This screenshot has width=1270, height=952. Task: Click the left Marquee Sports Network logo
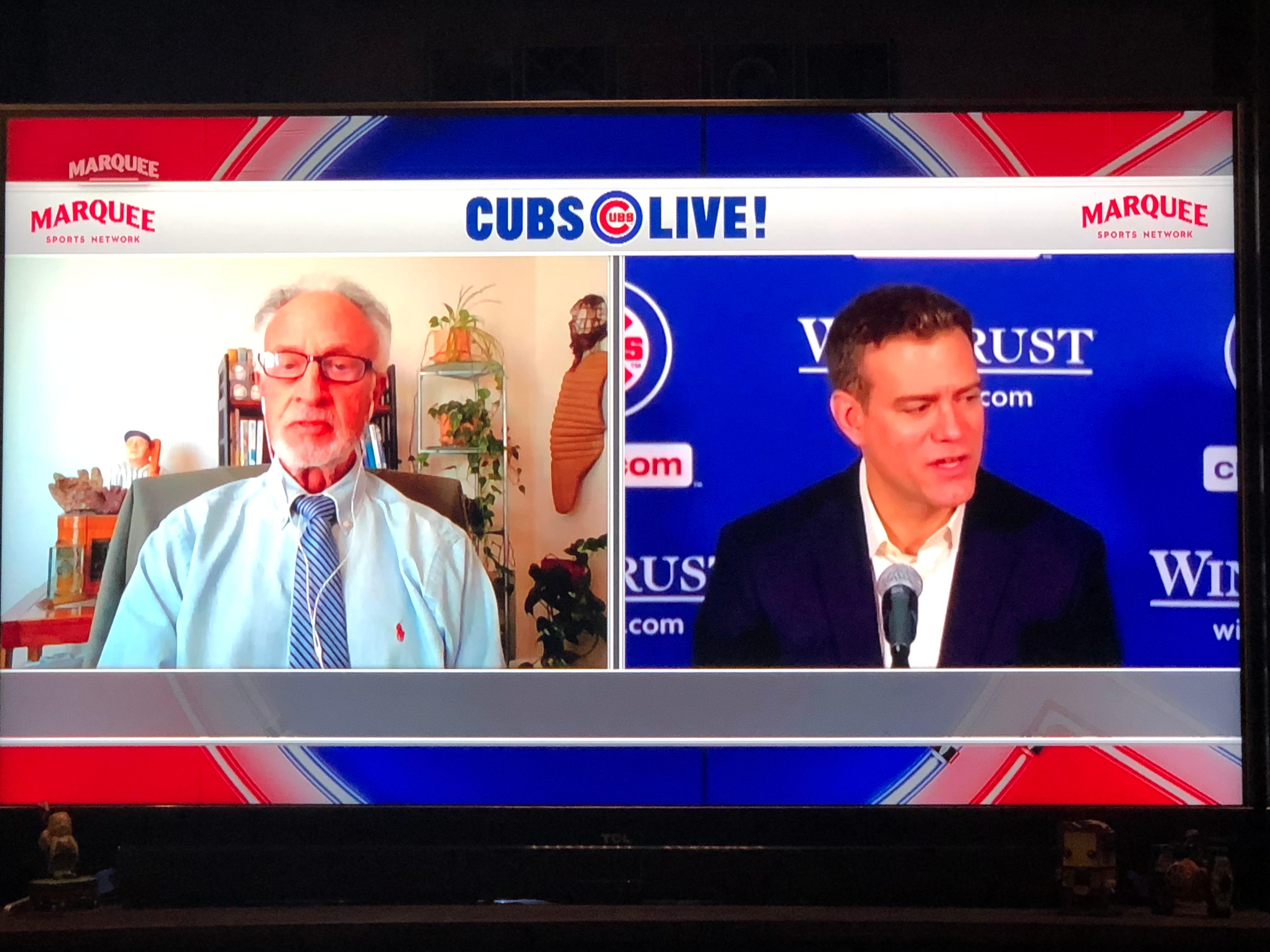92,223
